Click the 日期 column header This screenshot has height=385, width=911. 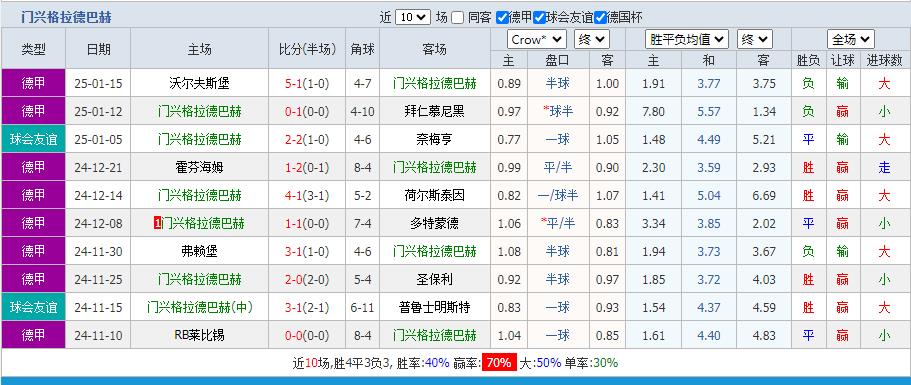click(x=98, y=49)
